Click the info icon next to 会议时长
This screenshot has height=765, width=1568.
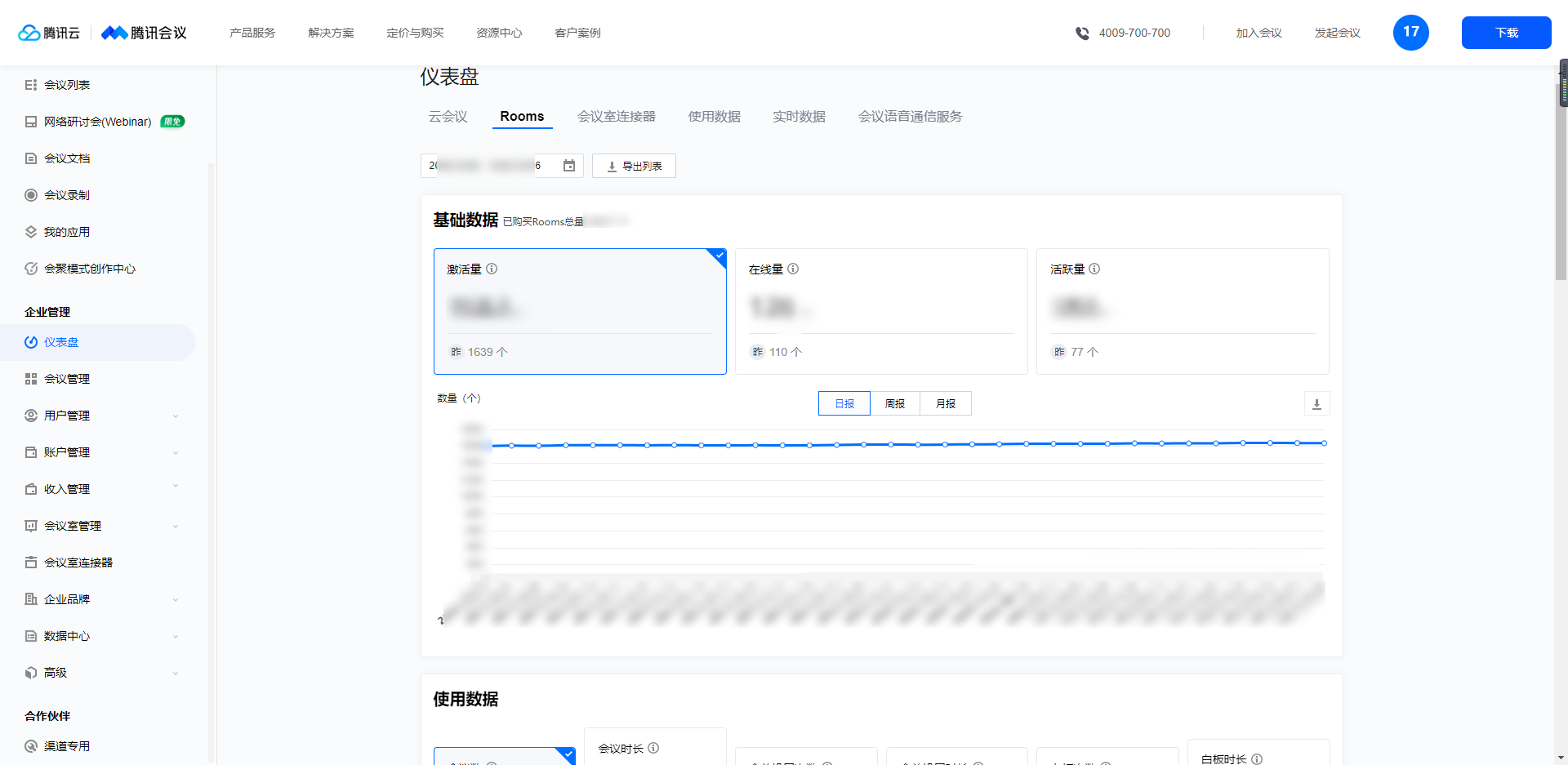pyautogui.click(x=653, y=748)
